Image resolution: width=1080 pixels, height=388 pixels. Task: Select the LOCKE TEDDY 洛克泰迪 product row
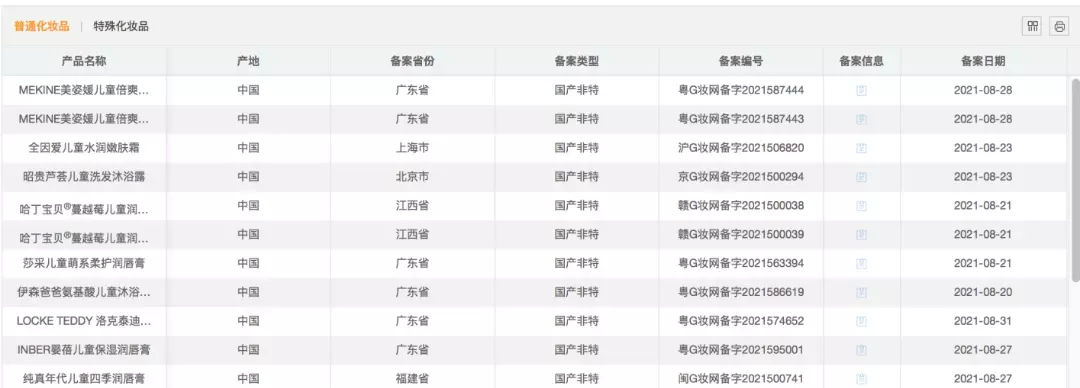click(534, 321)
